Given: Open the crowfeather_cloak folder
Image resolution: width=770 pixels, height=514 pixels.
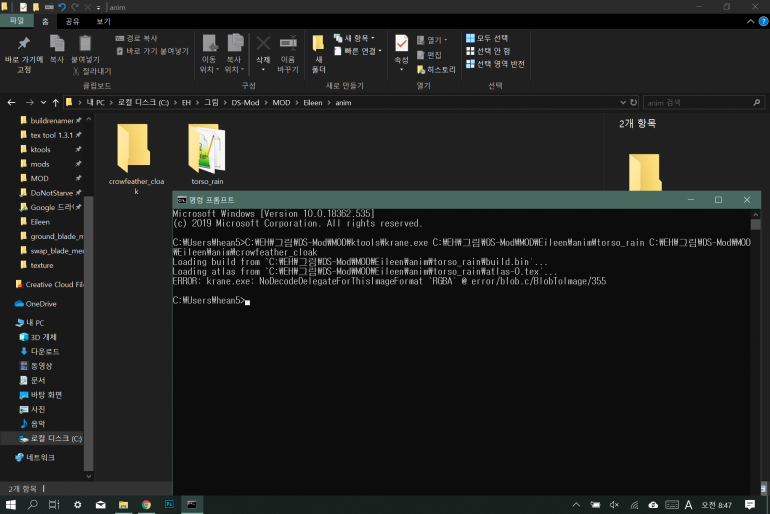Looking at the screenshot, I should click(135, 148).
